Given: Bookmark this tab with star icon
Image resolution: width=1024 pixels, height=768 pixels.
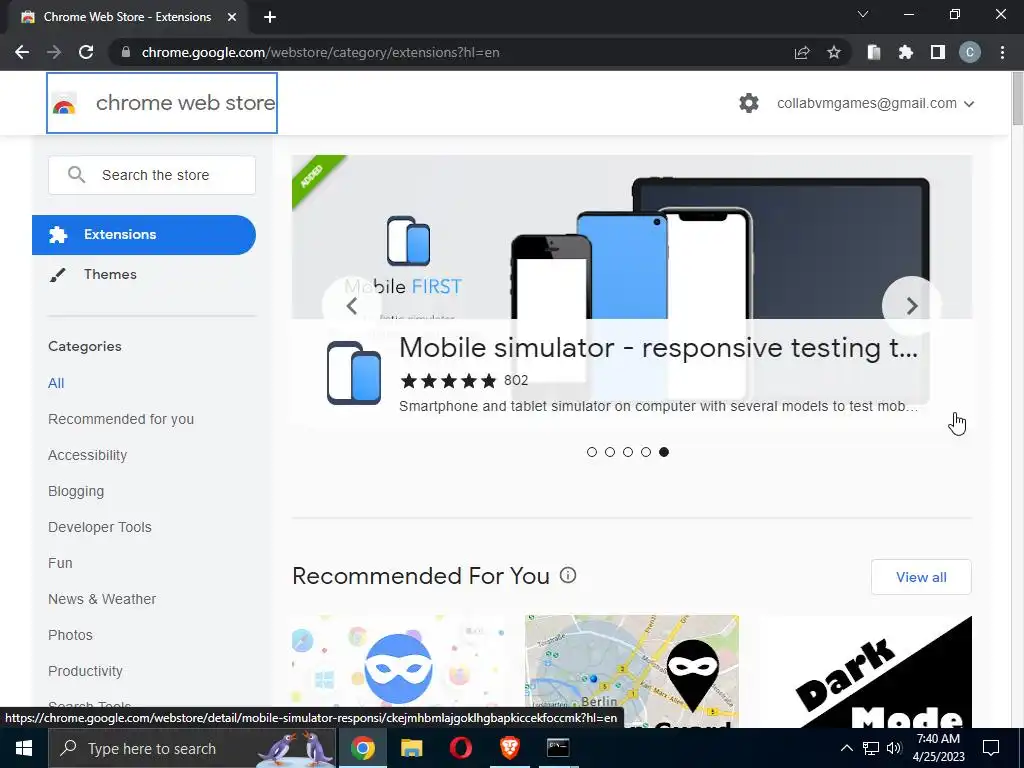Looking at the screenshot, I should click(x=834, y=52).
